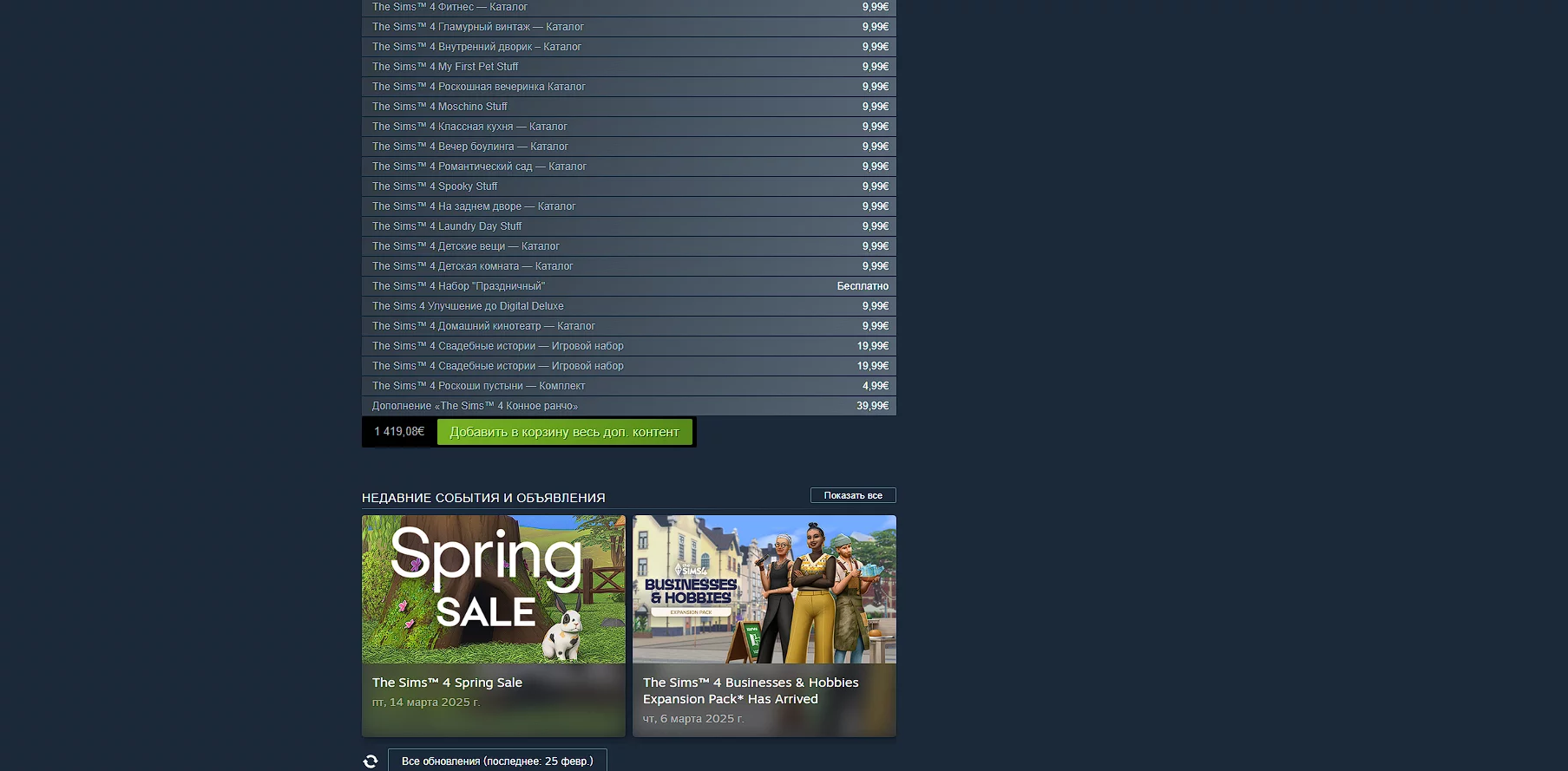Screen dimensions: 1568x771
Task: Open Домашний кинотеатр — Каталог DLC
Action: coord(629,326)
